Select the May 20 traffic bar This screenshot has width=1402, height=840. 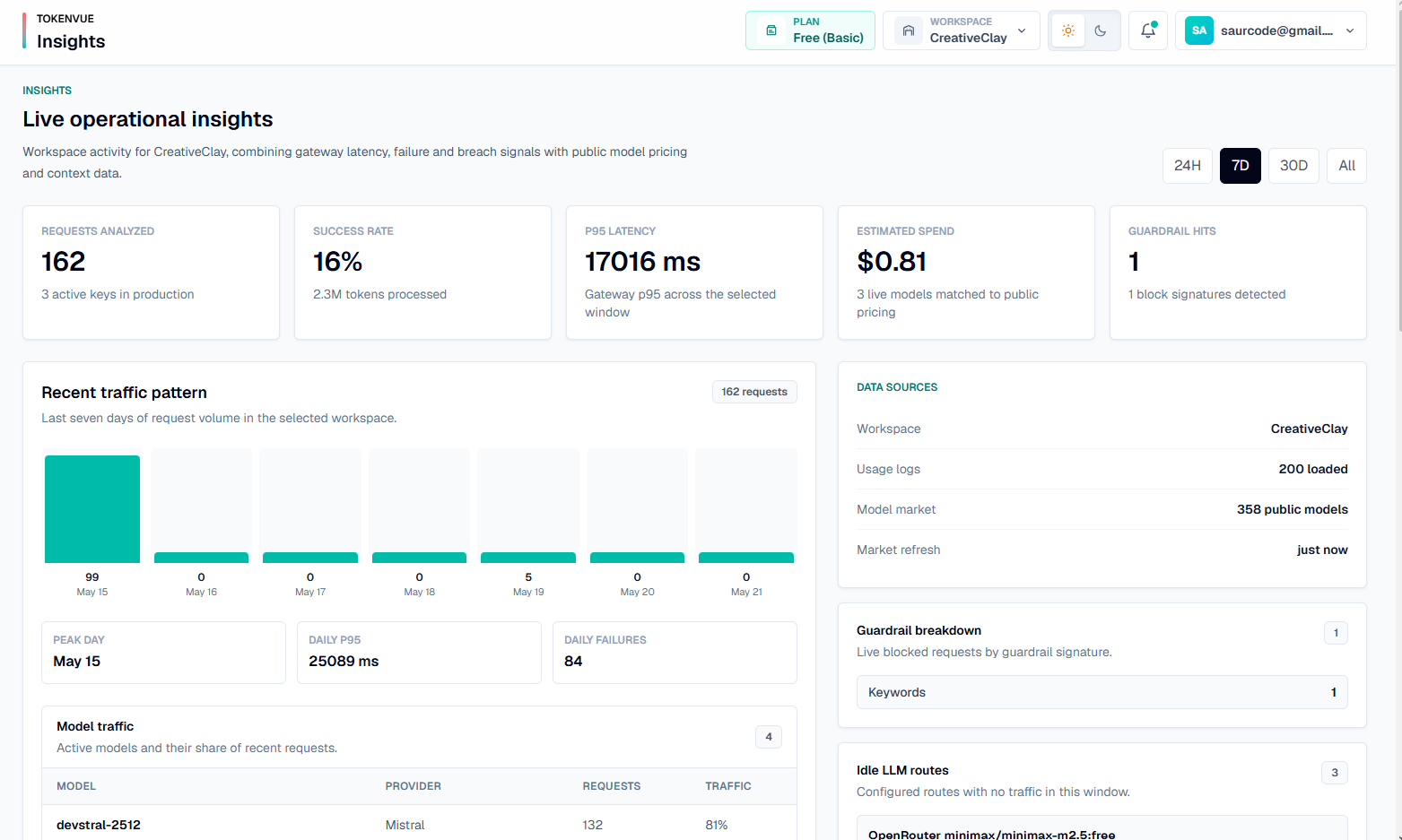point(637,558)
